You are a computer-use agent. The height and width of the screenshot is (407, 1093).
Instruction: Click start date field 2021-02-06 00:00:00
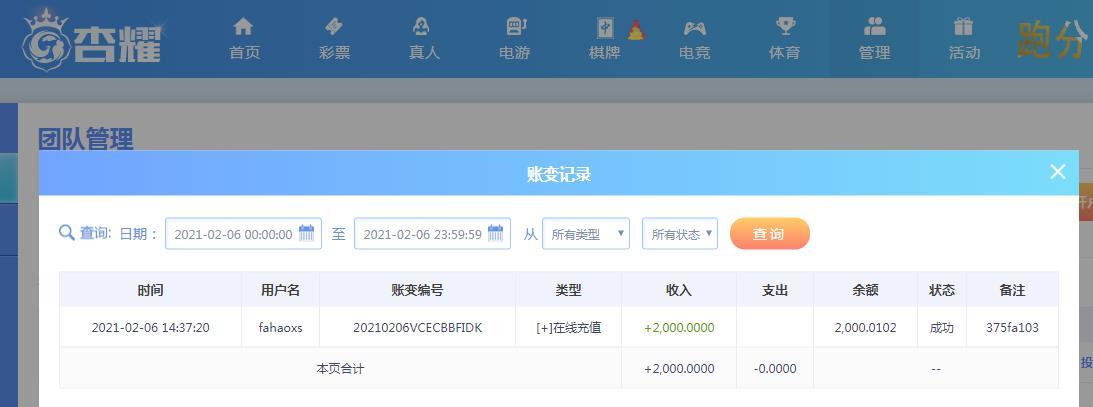tap(243, 233)
